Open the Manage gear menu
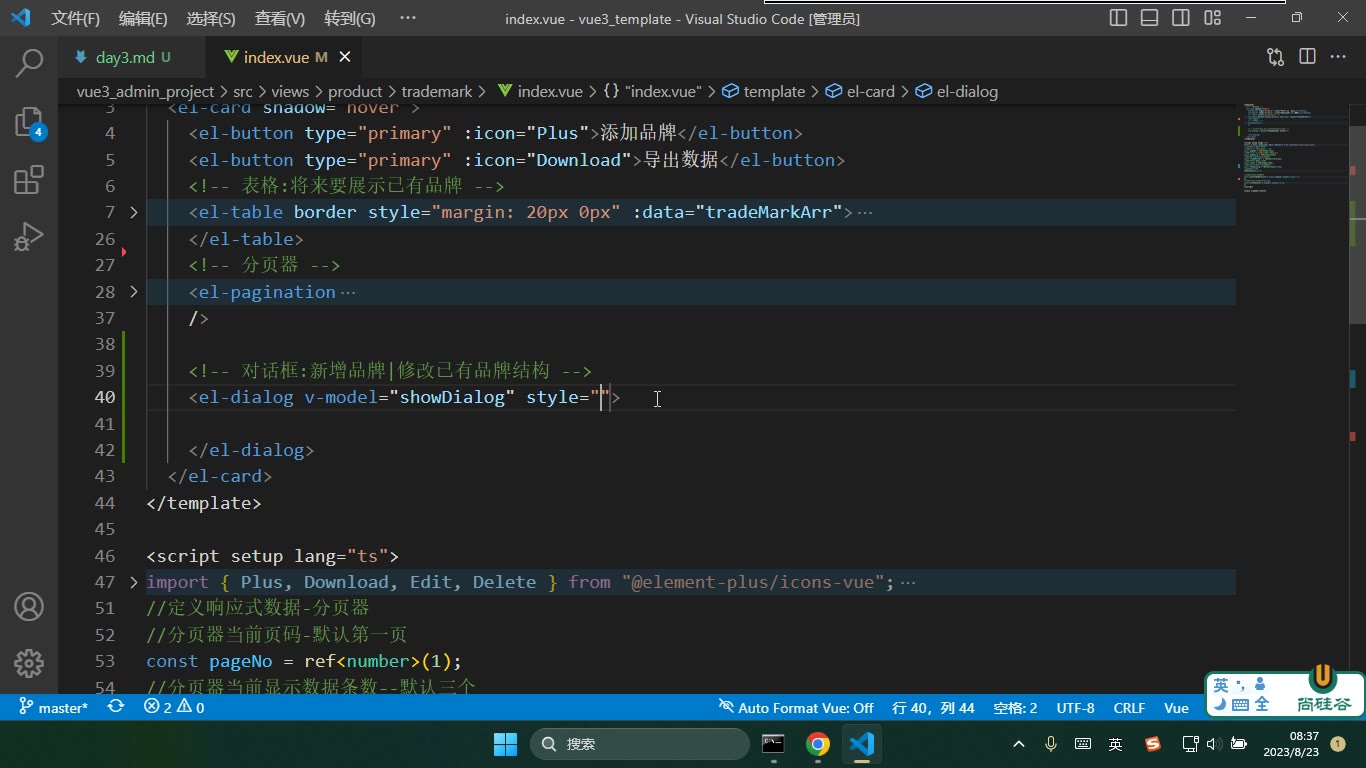1366x768 pixels. [x=29, y=663]
